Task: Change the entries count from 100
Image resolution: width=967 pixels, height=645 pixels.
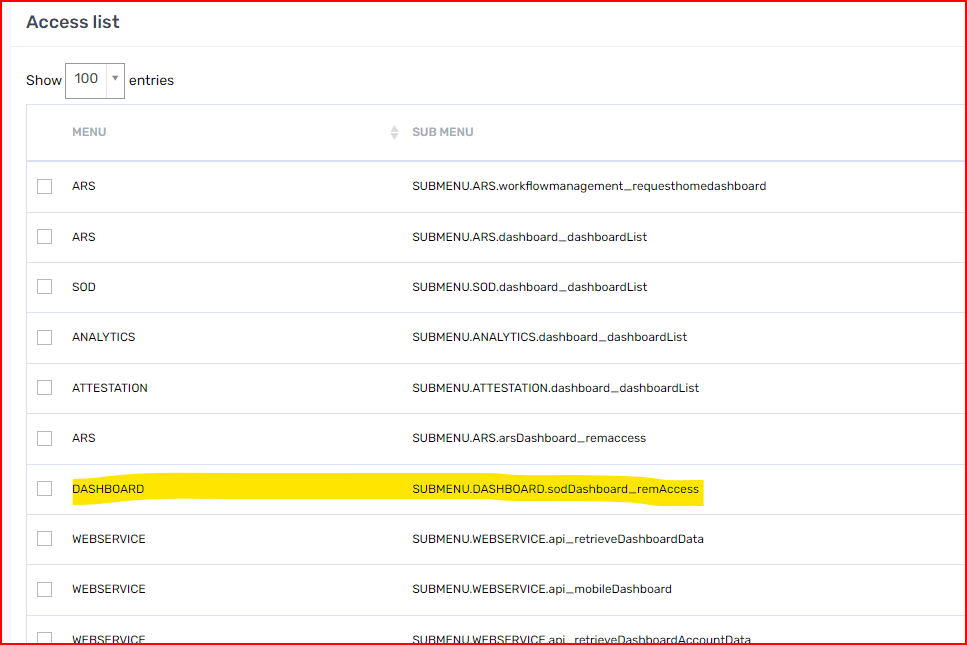Action: pos(94,78)
